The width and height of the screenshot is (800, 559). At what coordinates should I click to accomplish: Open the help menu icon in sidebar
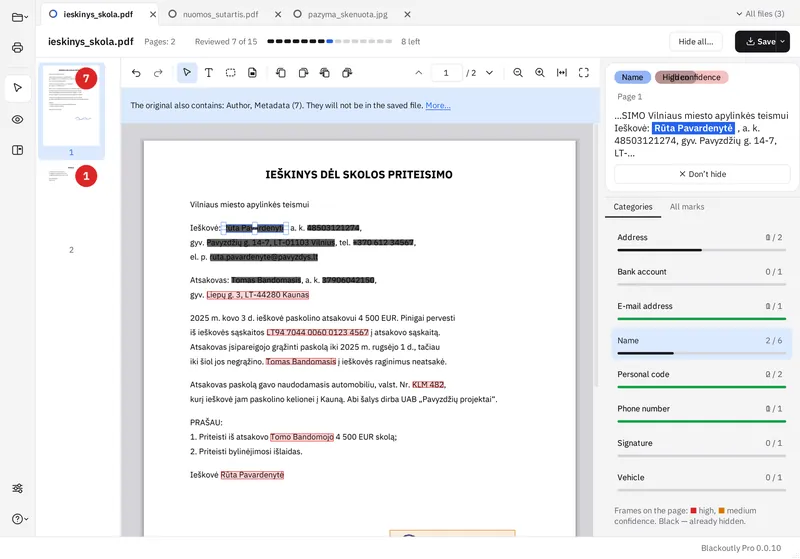[x=19, y=519]
